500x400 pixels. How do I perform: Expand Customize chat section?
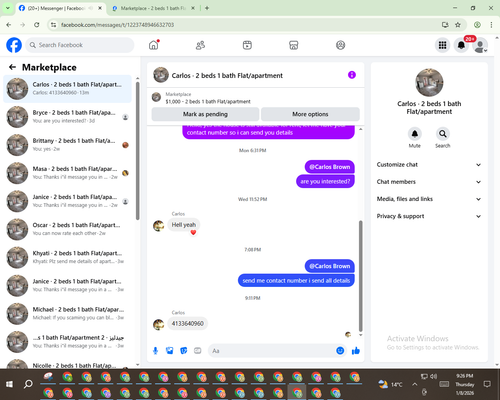[429, 165]
